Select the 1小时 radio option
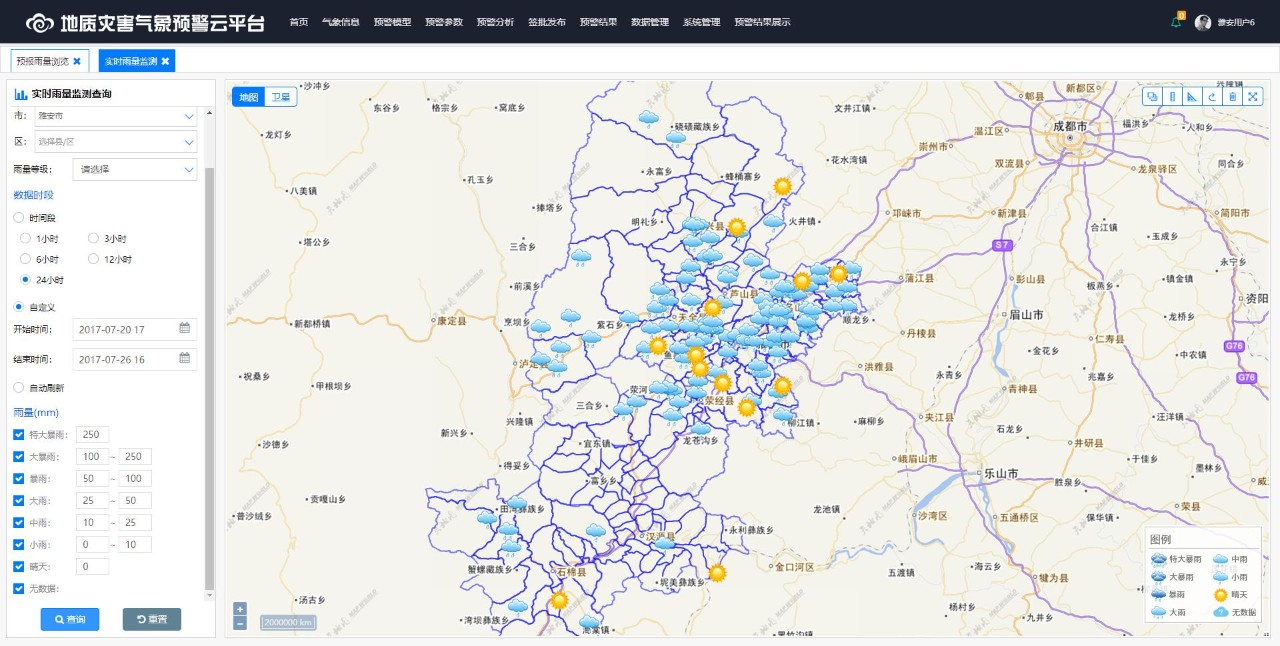 [x=26, y=238]
